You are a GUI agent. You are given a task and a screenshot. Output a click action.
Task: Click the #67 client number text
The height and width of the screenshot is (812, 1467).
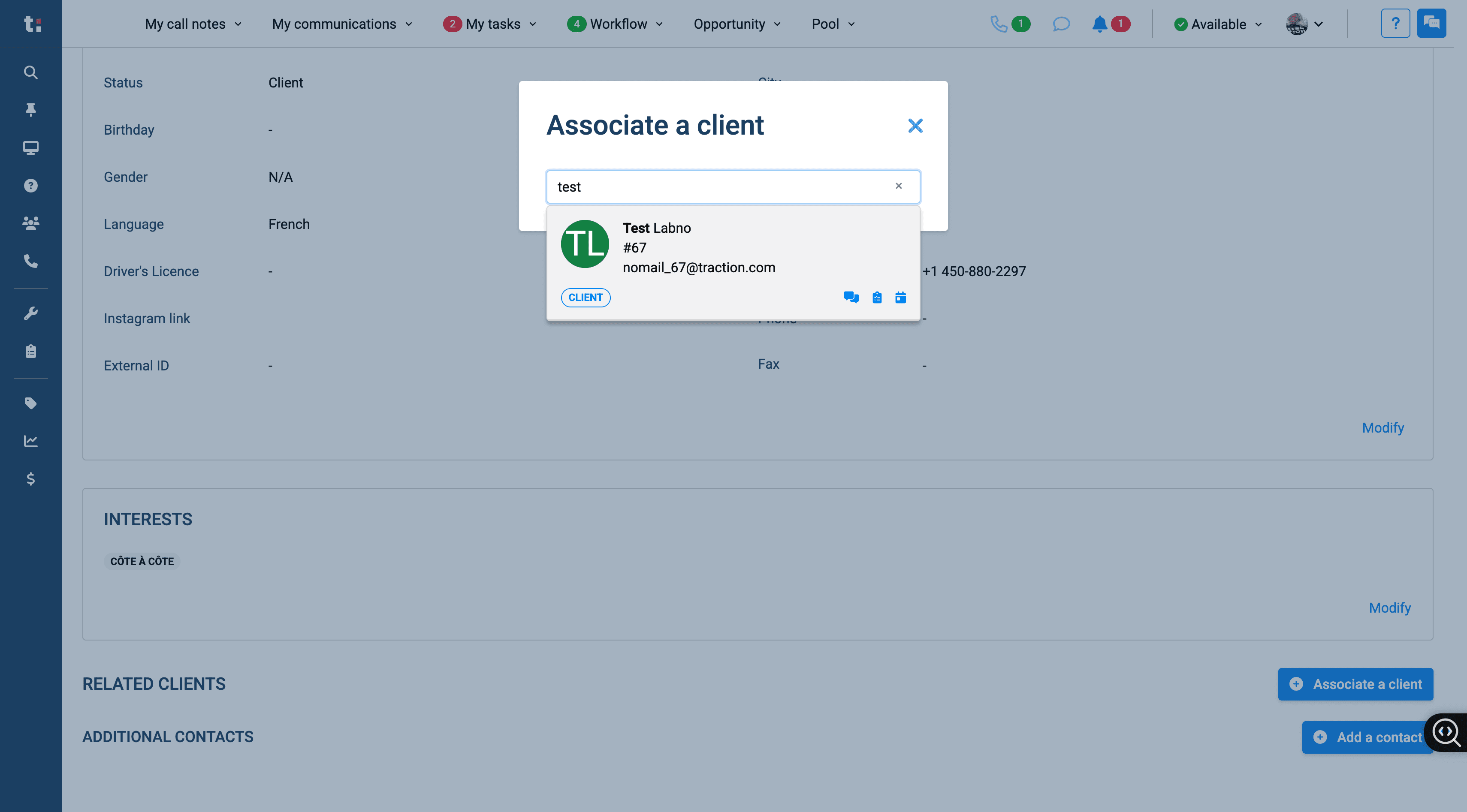pyautogui.click(x=634, y=247)
